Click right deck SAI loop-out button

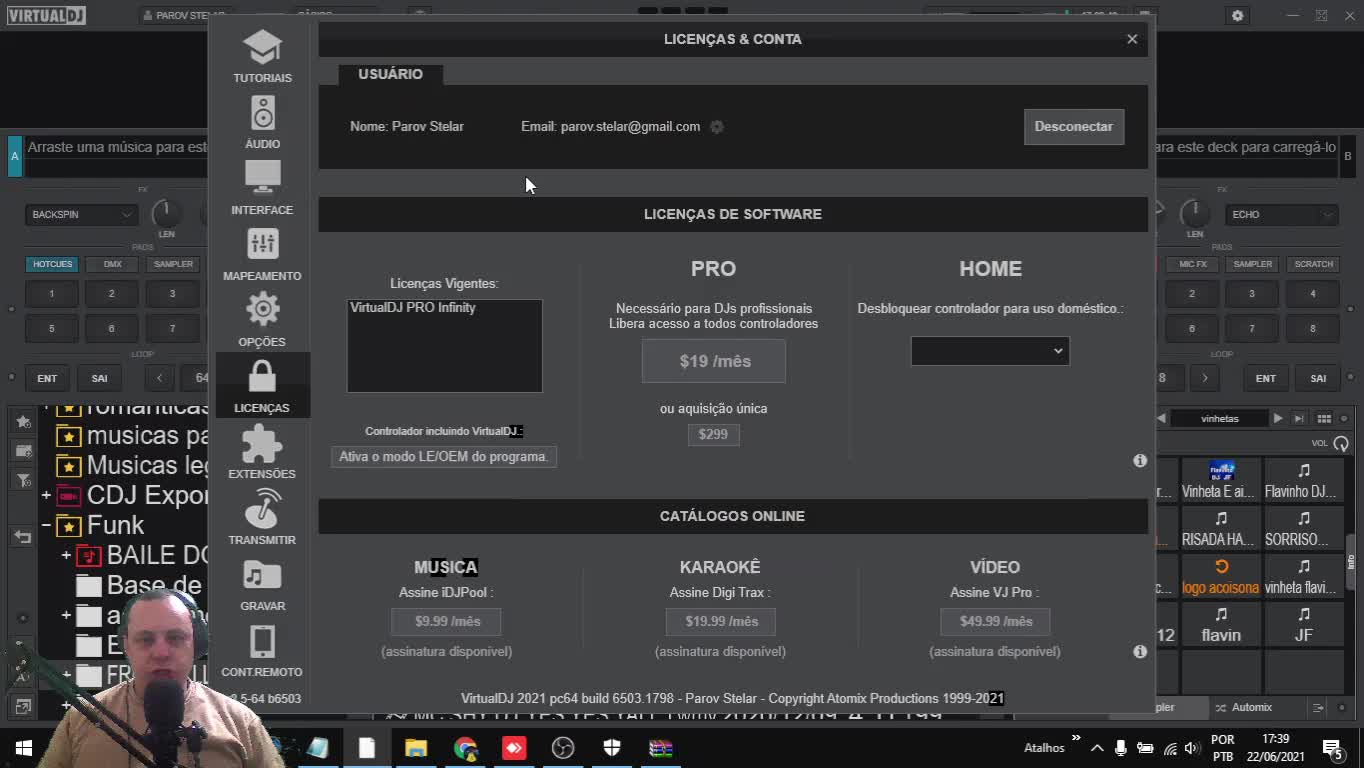(1318, 378)
